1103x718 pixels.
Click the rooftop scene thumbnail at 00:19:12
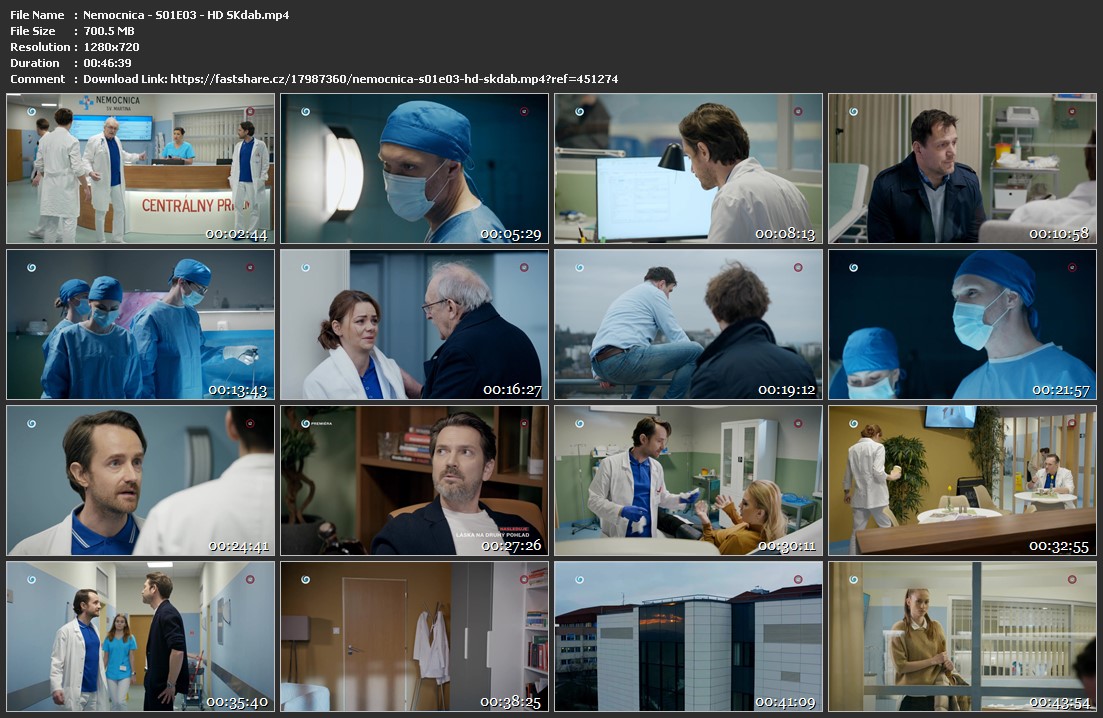[x=688, y=325]
